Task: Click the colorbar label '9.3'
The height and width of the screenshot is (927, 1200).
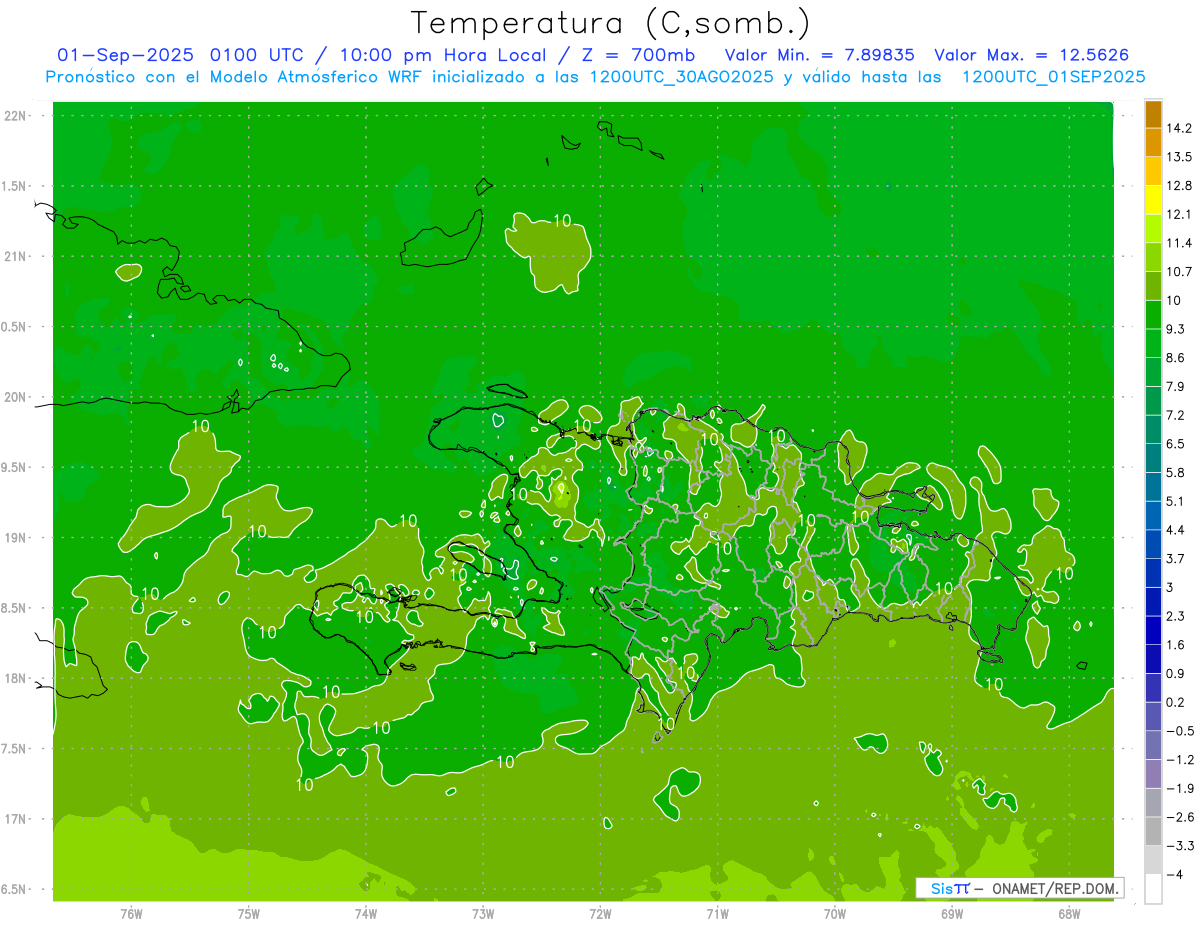Action: 1176,329
